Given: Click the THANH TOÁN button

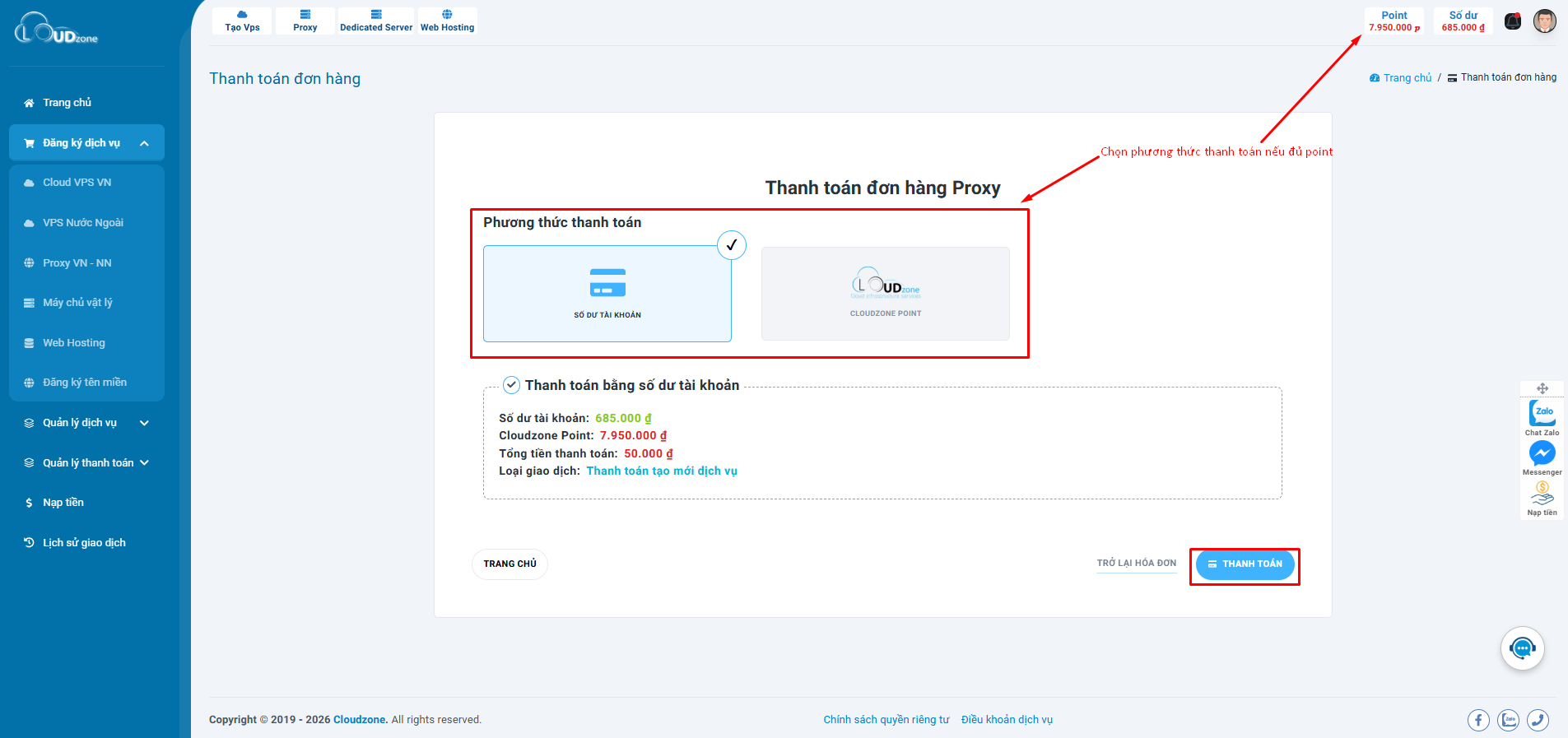Looking at the screenshot, I should [1245, 564].
